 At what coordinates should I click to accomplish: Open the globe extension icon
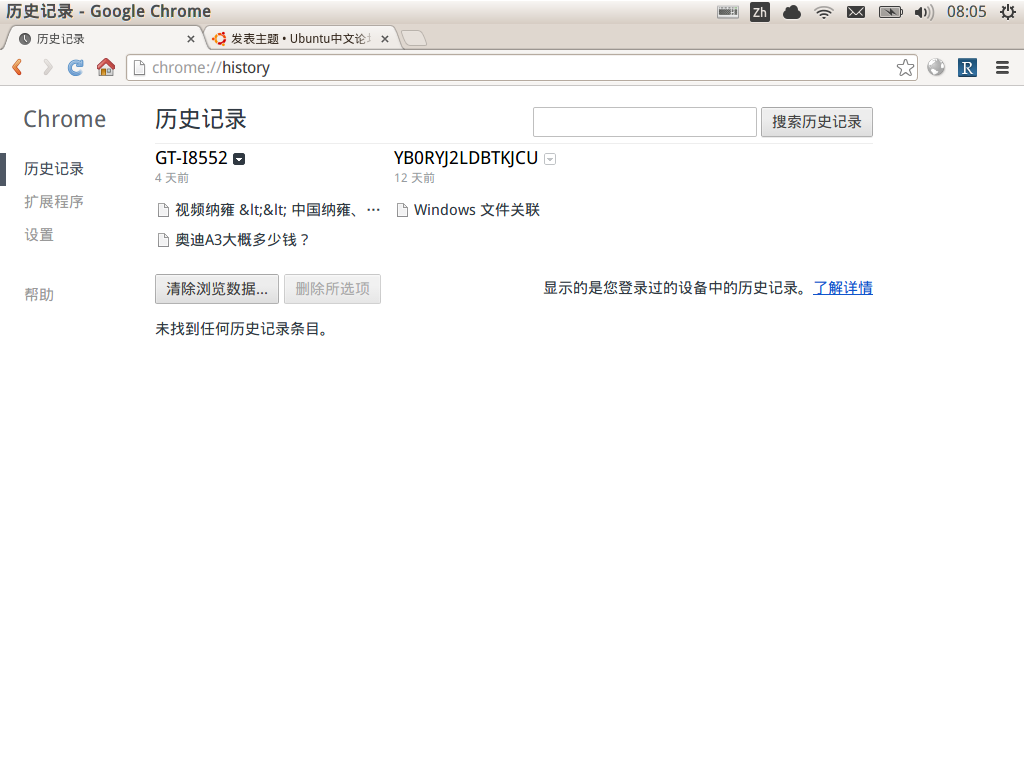936,67
